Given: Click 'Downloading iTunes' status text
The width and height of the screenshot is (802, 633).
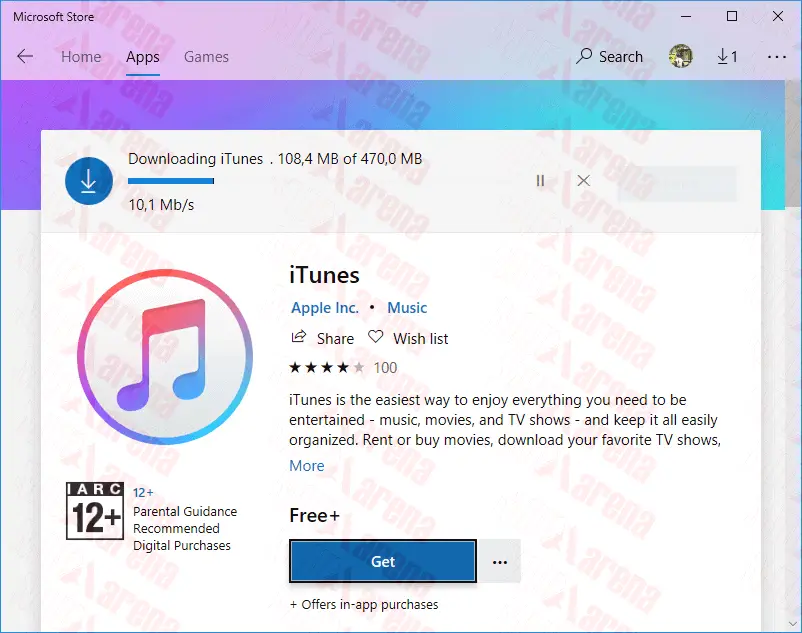Looking at the screenshot, I should click(x=195, y=159).
